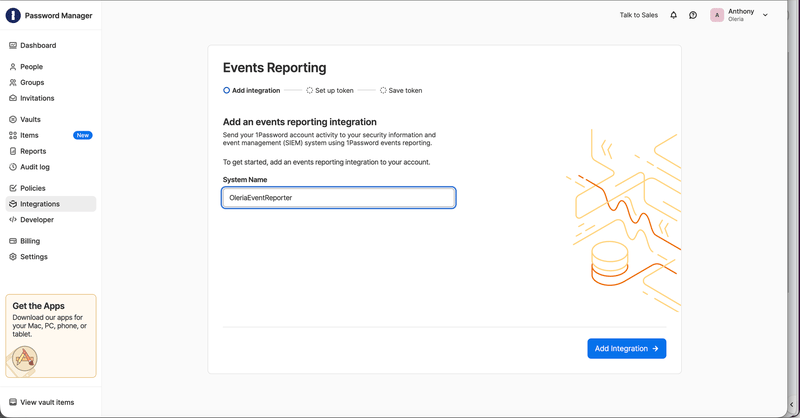Click the Developer label in sidebar
This screenshot has height=418, width=800.
click(37, 219)
